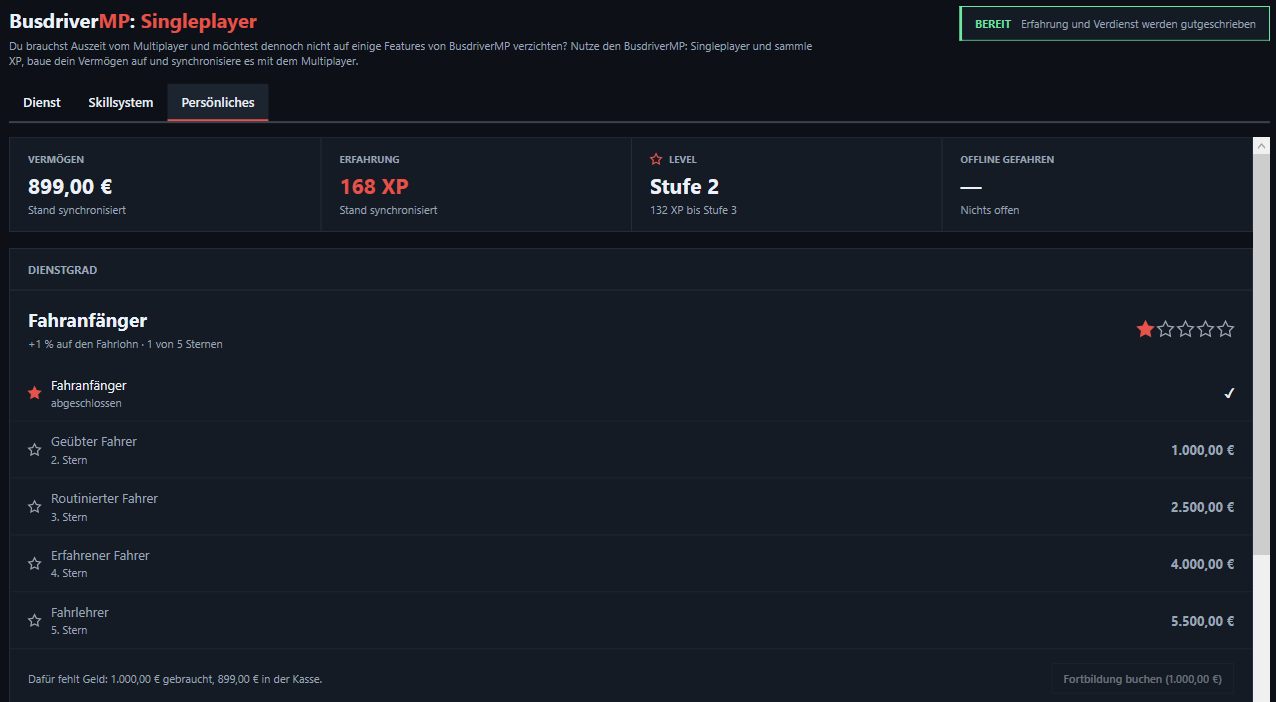
Task: Click the red star beside Fahranfänger abgeschlossen
Action: pyautogui.click(x=35, y=393)
